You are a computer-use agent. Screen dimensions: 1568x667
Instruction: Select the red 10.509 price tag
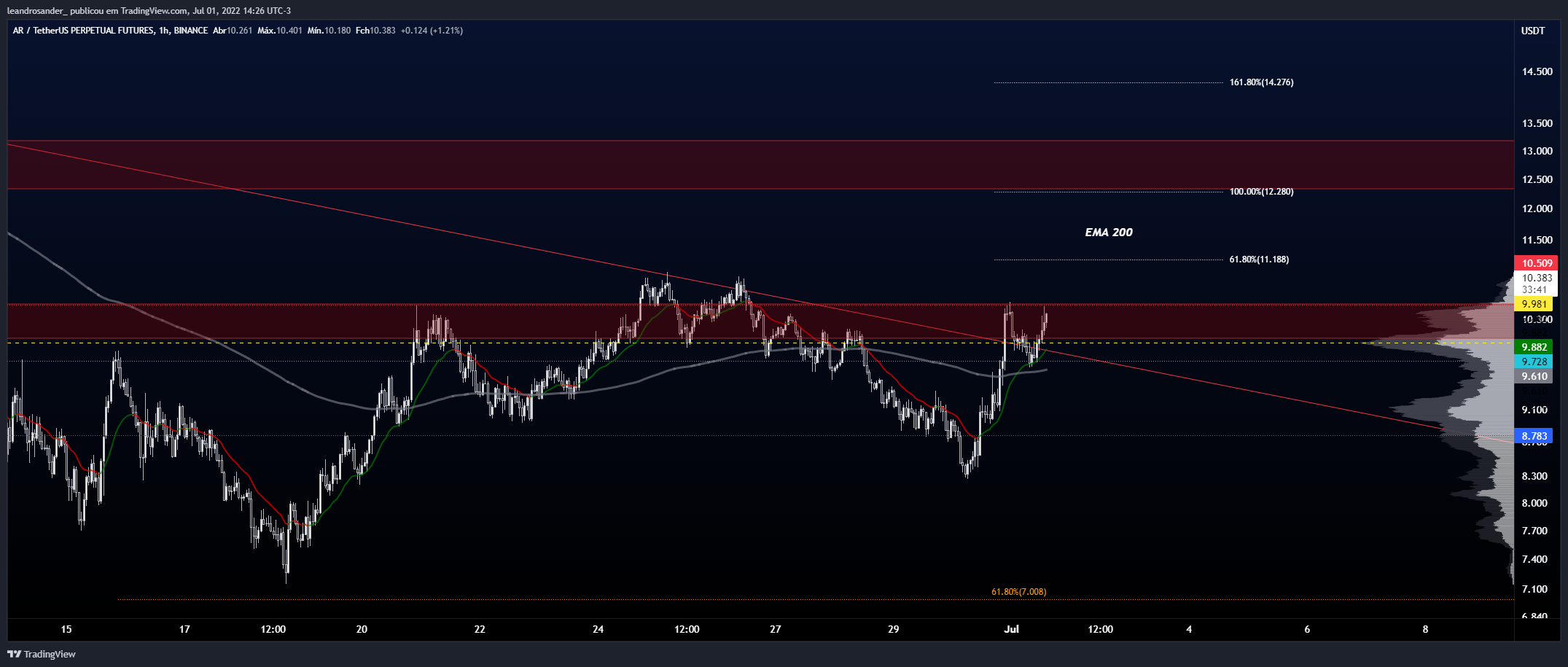tap(1537, 263)
